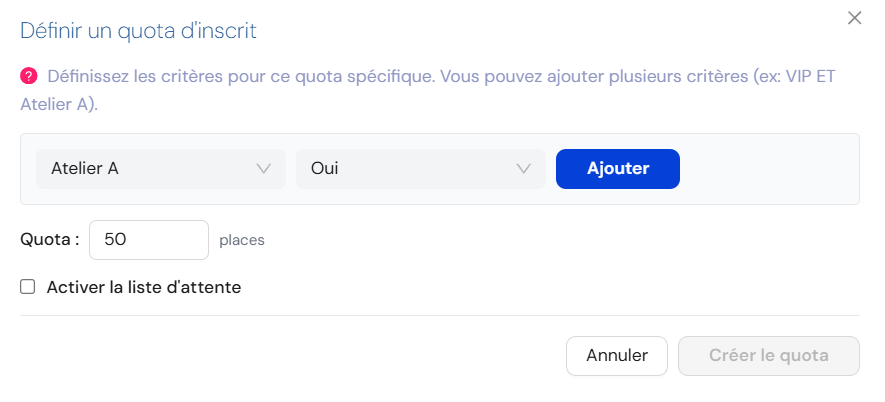Image resolution: width=885 pixels, height=402 pixels.
Task: Click the 'Activer la liste d'attente' label
Action: pyautogui.click(x=144, y=287)
